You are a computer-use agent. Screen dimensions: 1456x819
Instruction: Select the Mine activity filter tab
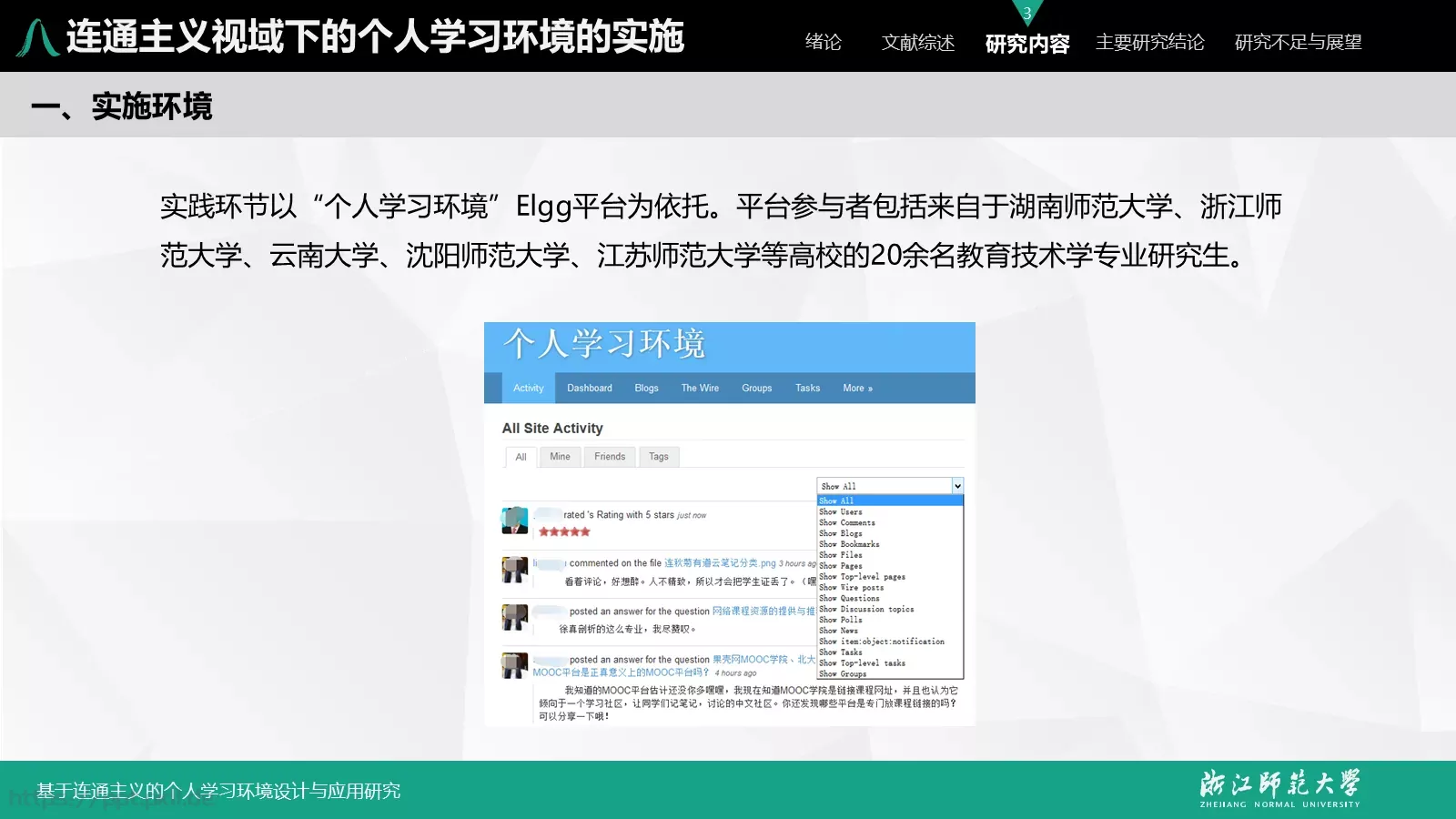[x=560, y=457]
